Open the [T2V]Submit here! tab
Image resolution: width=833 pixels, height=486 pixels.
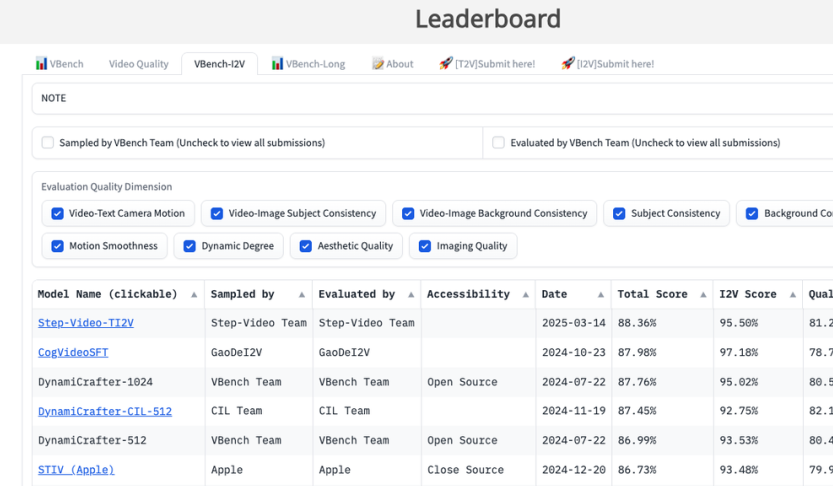(487, 64)
